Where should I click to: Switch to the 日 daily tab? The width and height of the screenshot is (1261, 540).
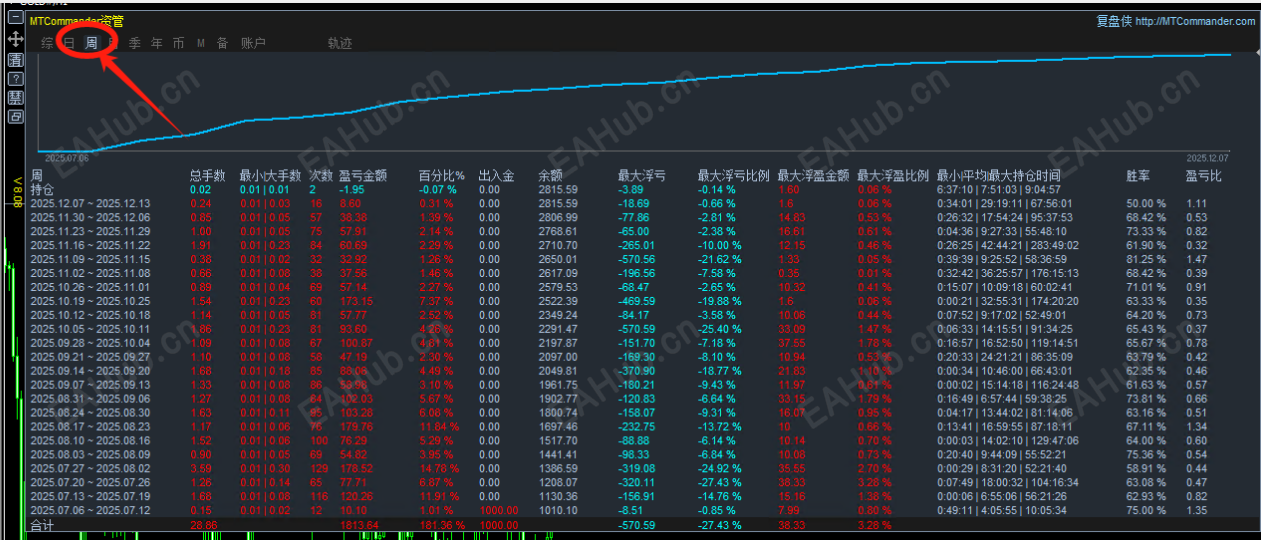(x=69, y=43)
